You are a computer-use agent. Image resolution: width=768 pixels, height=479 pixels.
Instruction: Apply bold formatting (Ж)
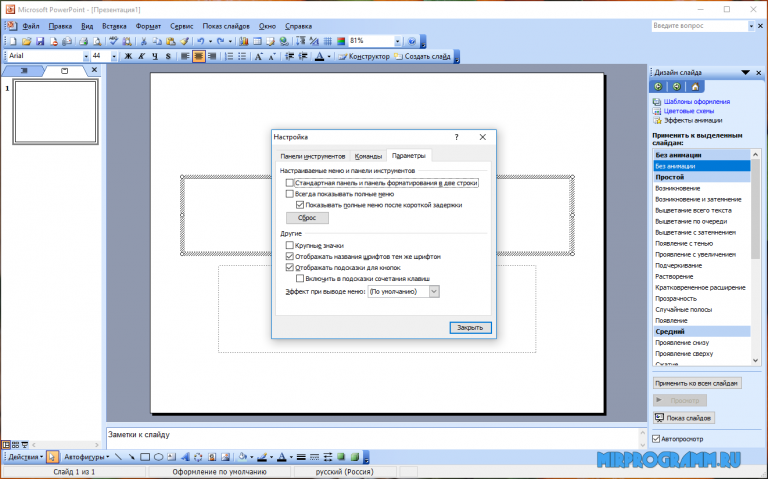coord(128,56)
